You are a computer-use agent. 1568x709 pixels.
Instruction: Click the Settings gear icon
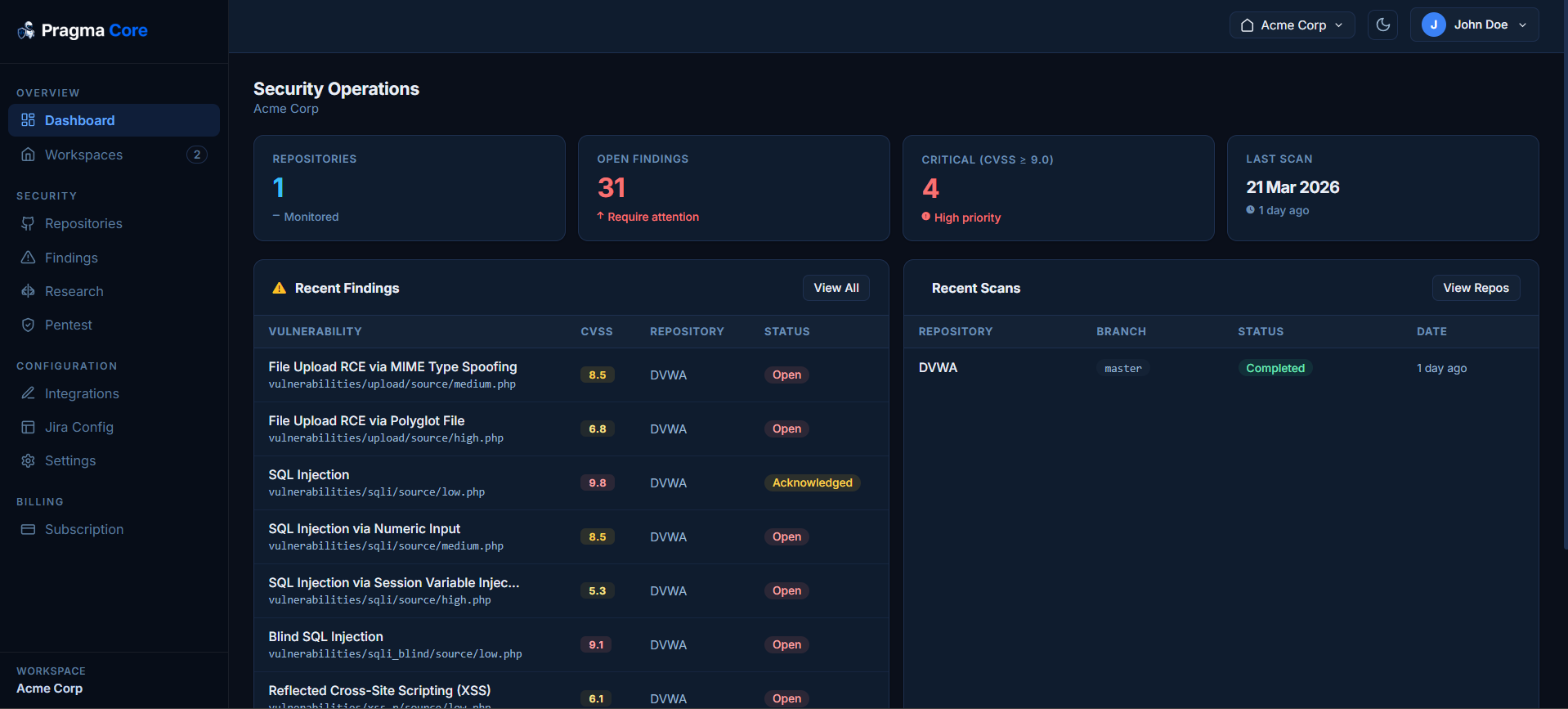[28, 460]
